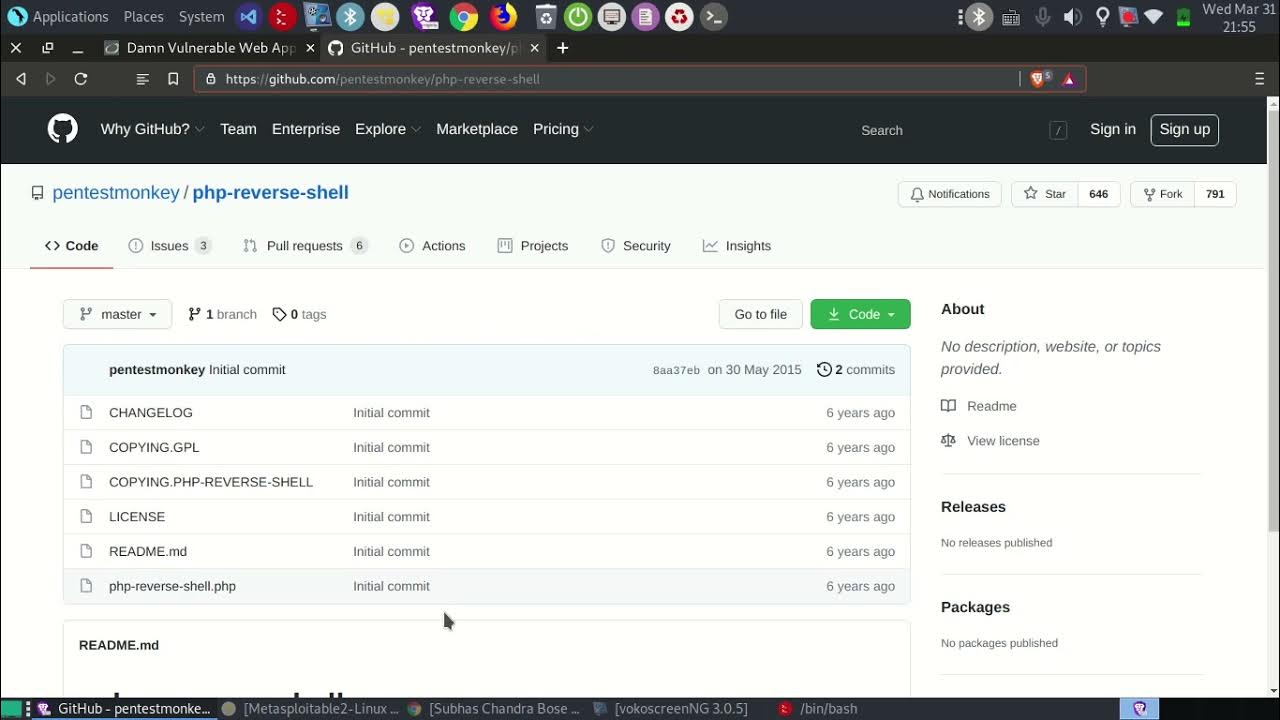Open the php-reverse-shell.php file
The height and width of the screenshot is (720, 1280).
(172, 586)
